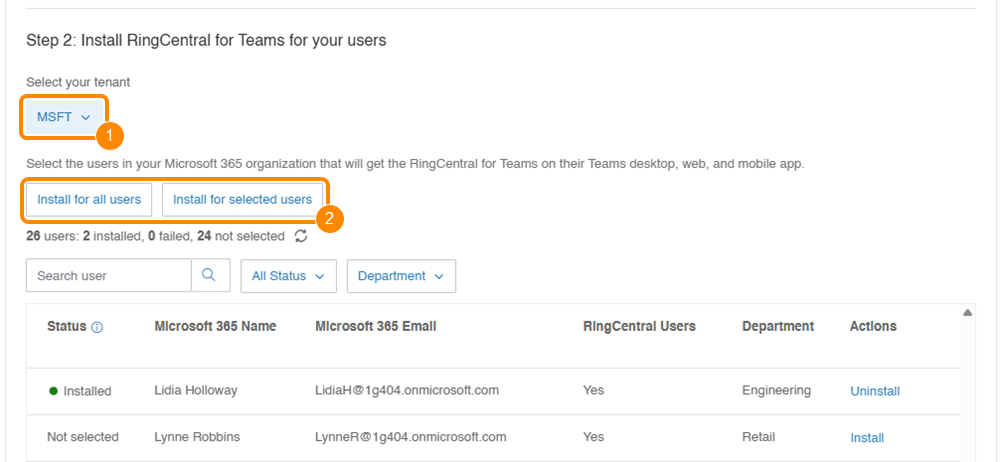Click the Microsoft 365 Email column header

(375, 326)
